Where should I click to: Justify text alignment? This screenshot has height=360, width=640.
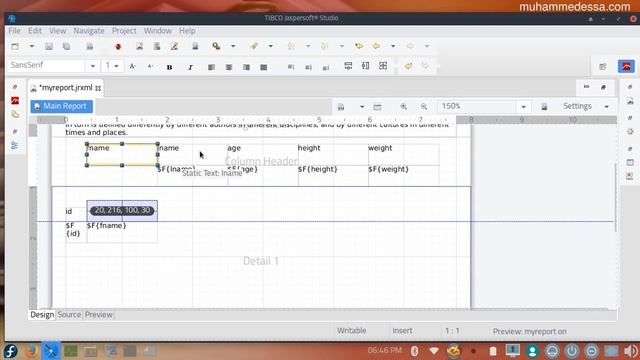click(264, 67)
